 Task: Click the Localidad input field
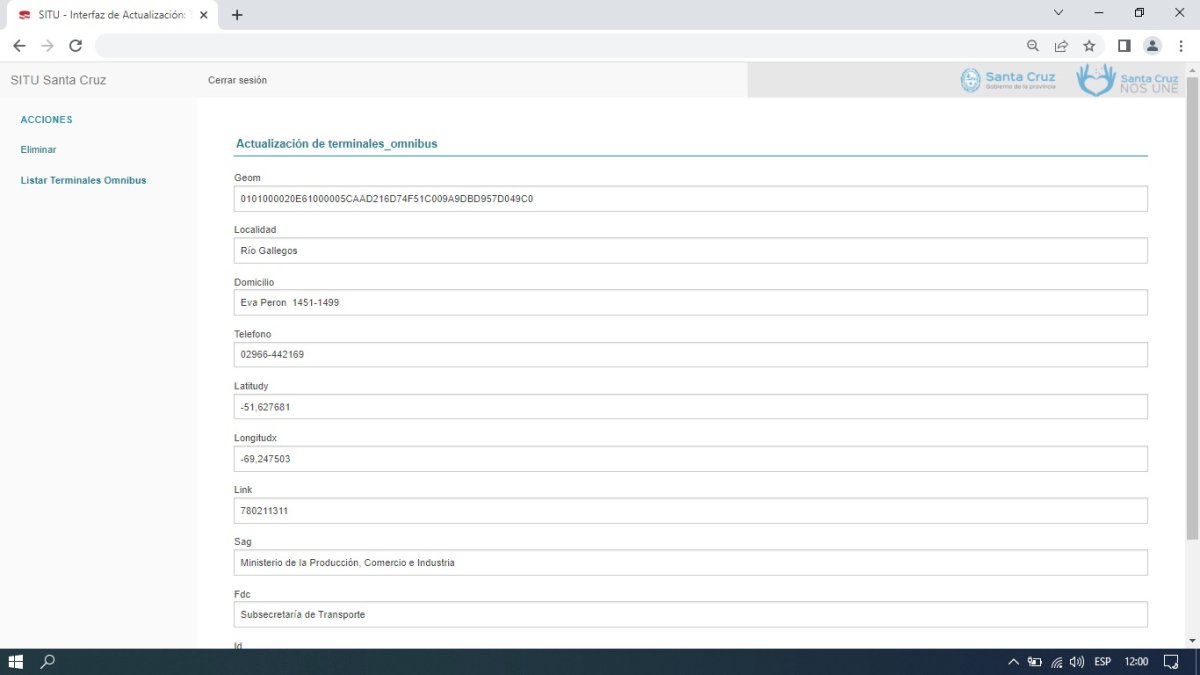(x=690, y=251)
